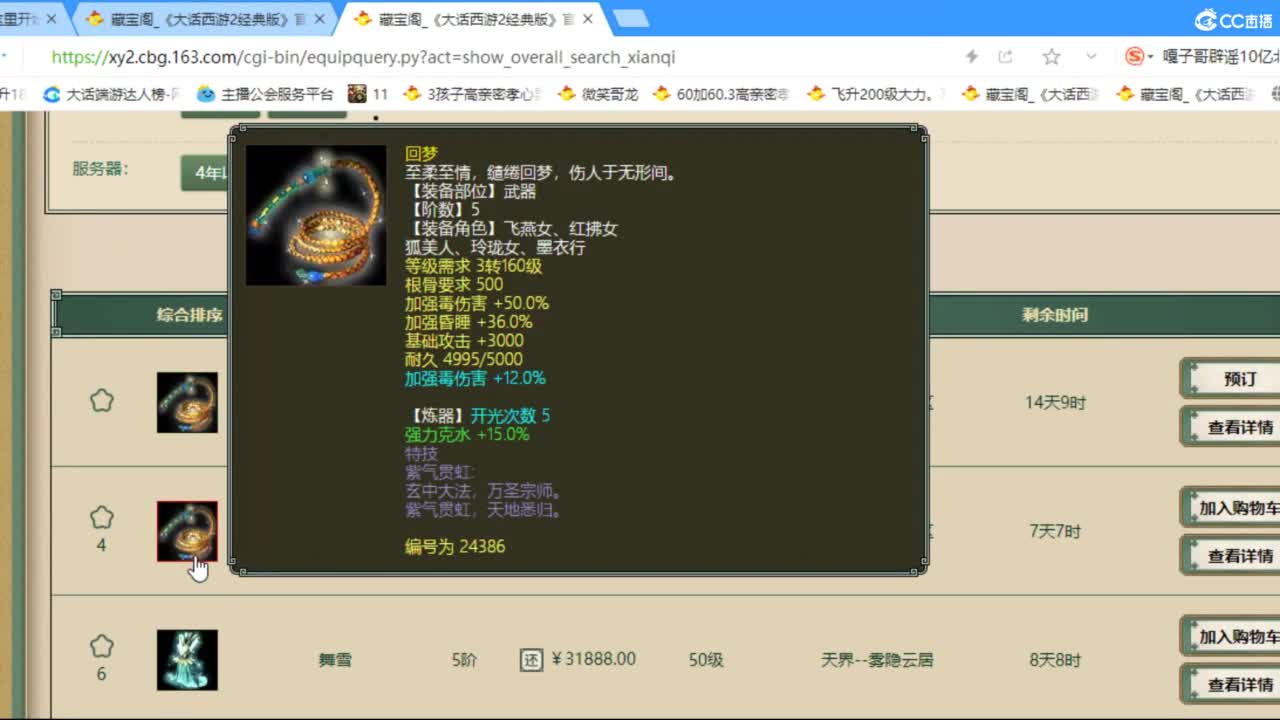Open bookmark 3孩子高亲密孝心
The image size is (1280, 720).
pyautogui.click(x=472, y=94)
